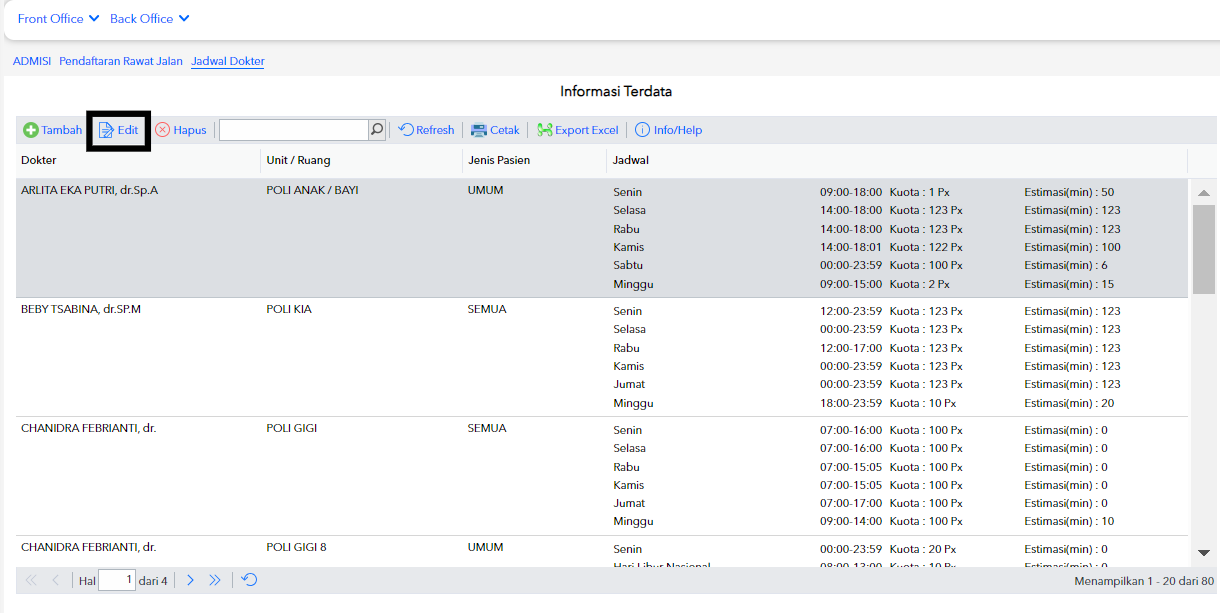This screenshot has width=1220, height=613.
Task: Open Pendaftaran Rawat Jalan link
Action: click(121, 61)
